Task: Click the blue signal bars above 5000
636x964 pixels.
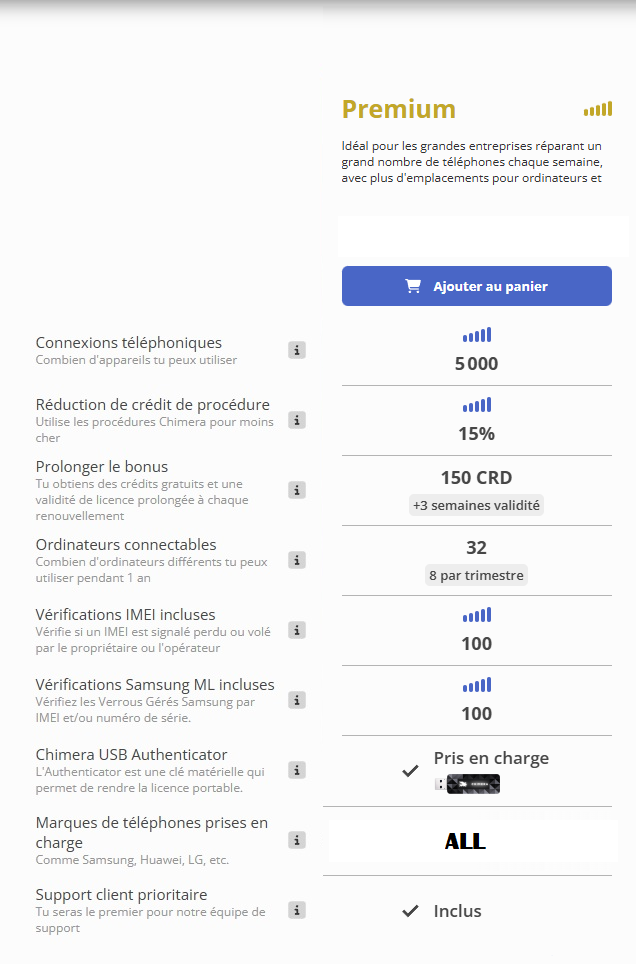Action: (476, 336)
